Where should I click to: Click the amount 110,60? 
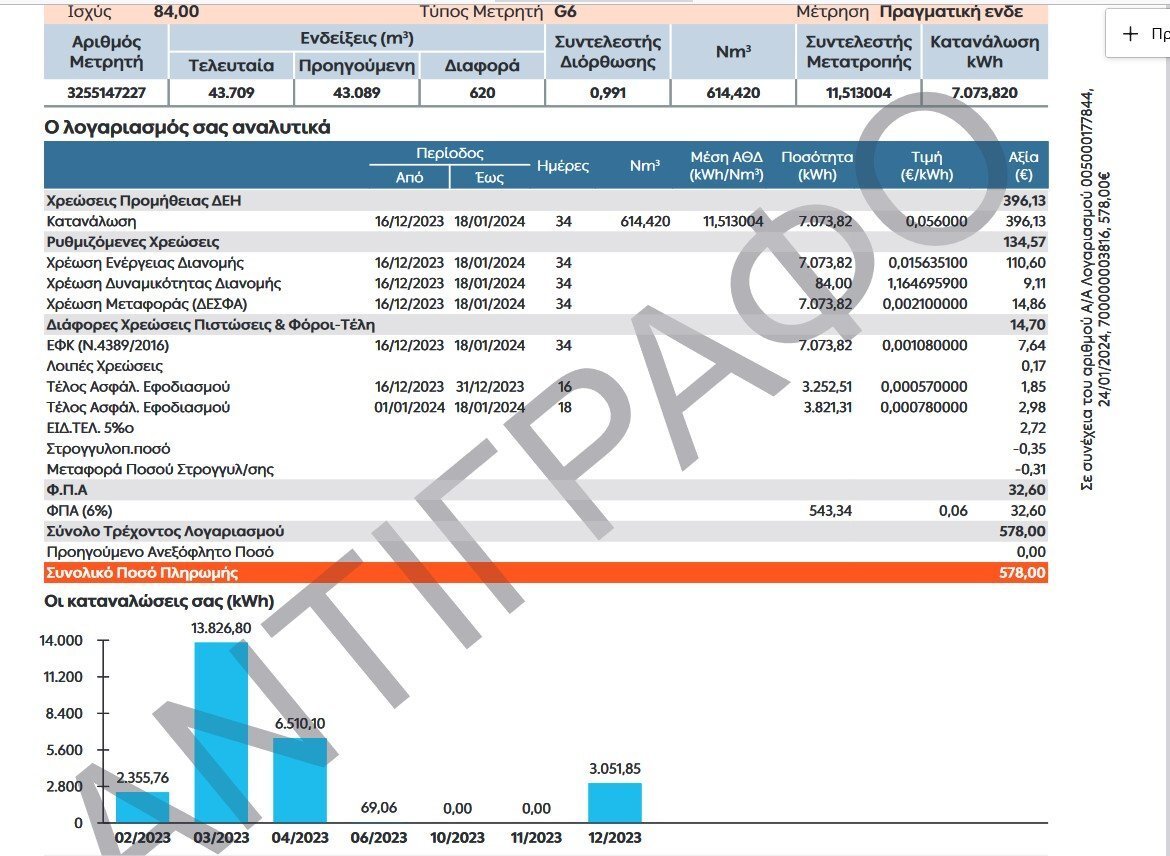tap(1025, 263)
